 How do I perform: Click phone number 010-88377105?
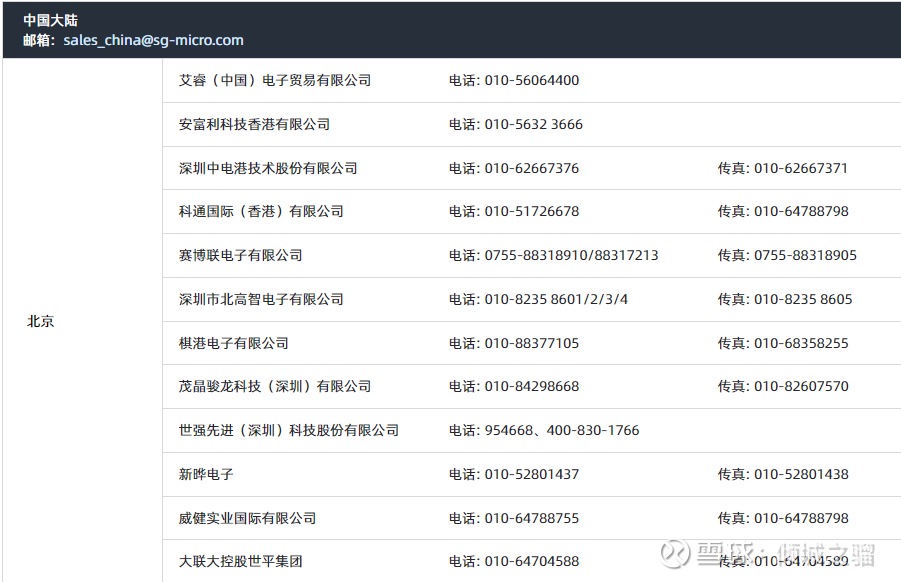click(532, 343)
